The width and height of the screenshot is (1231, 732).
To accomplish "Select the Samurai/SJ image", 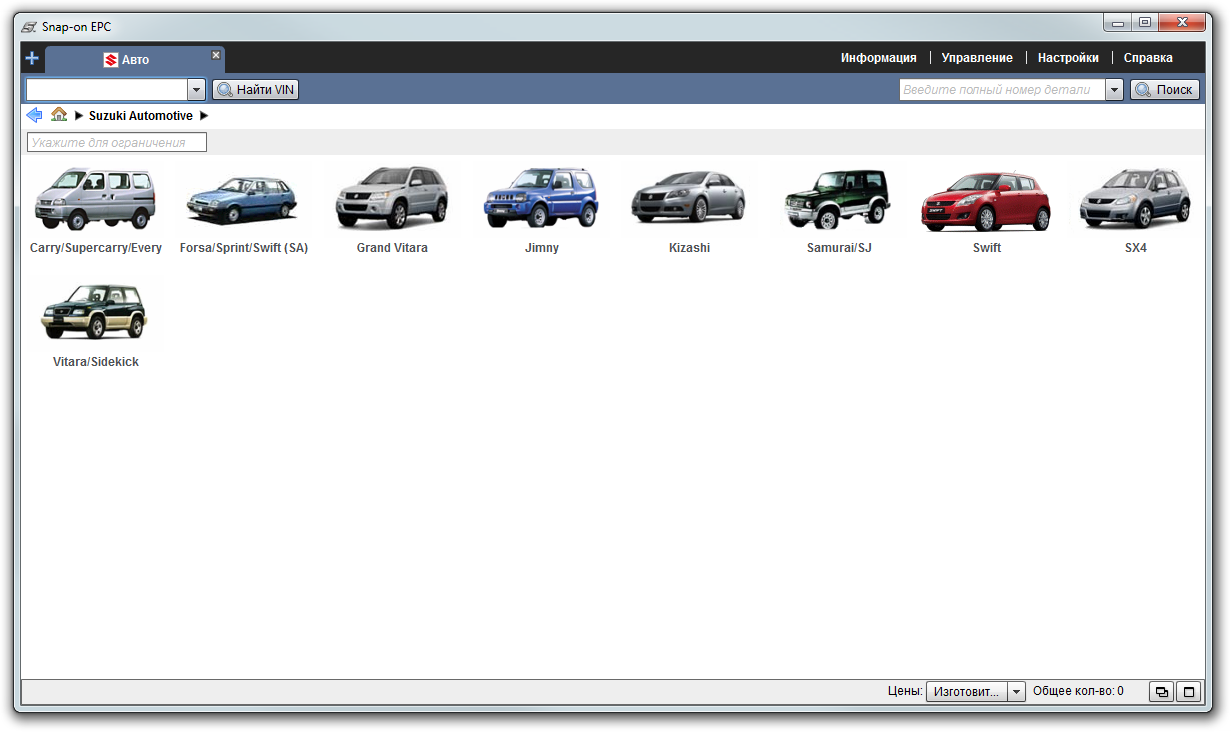I will [838, 198].
